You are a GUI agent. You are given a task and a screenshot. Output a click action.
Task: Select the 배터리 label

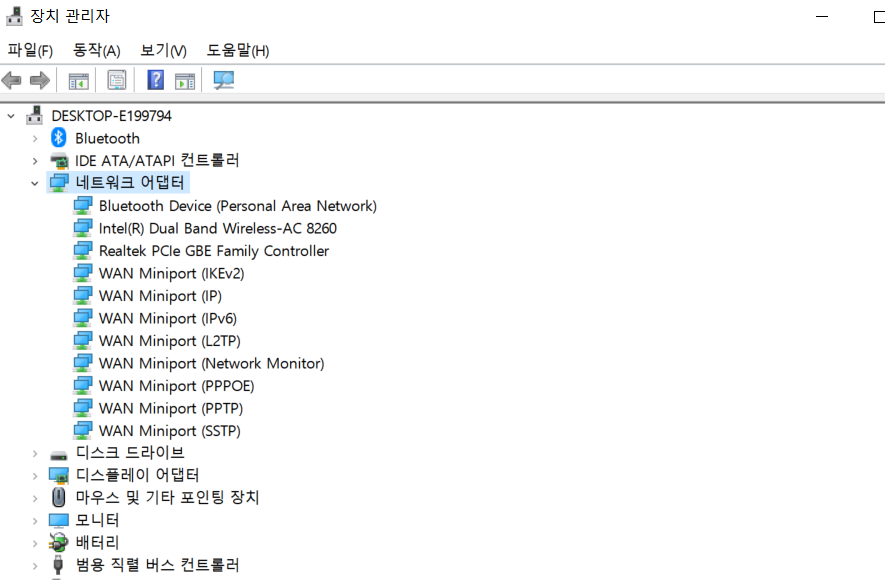tap(97, 542)
